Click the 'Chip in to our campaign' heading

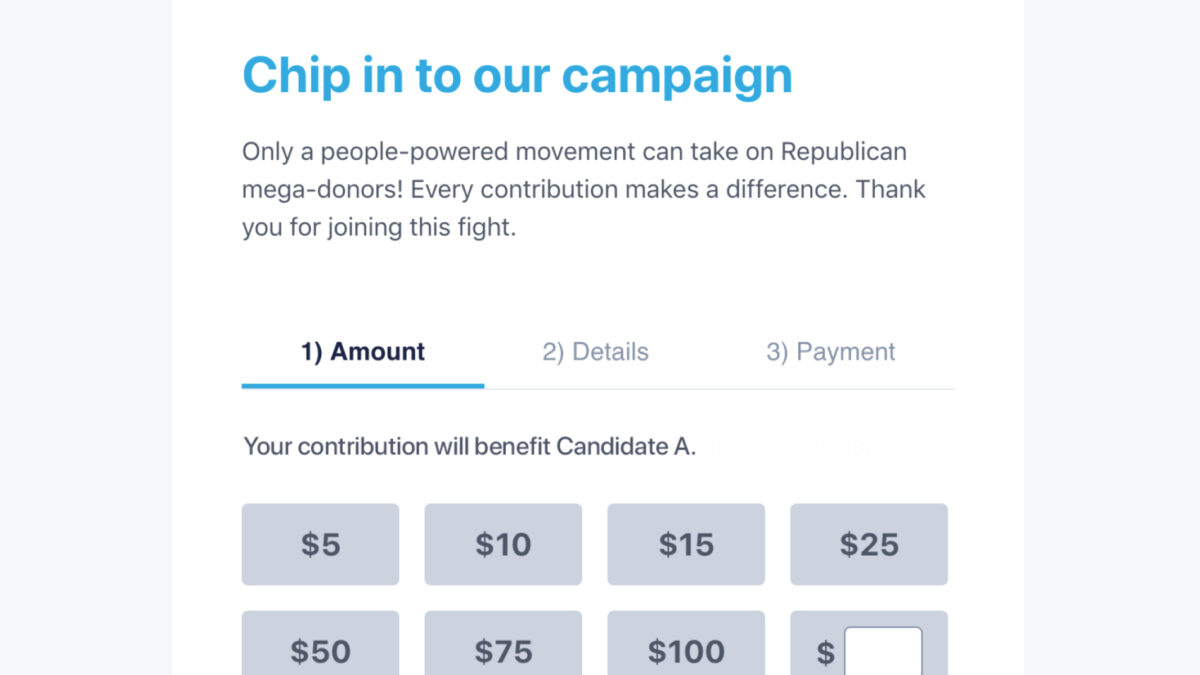(x=517, y=75)
